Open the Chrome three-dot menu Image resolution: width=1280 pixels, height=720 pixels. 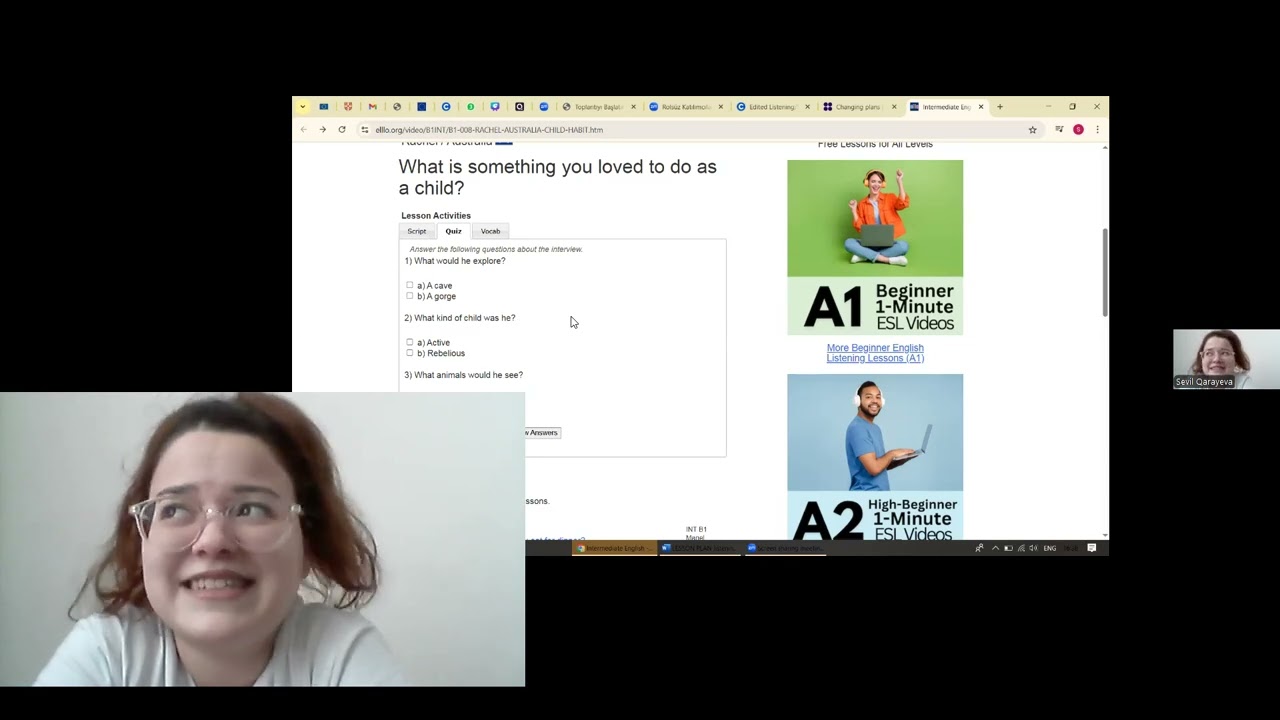click(x=1097, y=130)
